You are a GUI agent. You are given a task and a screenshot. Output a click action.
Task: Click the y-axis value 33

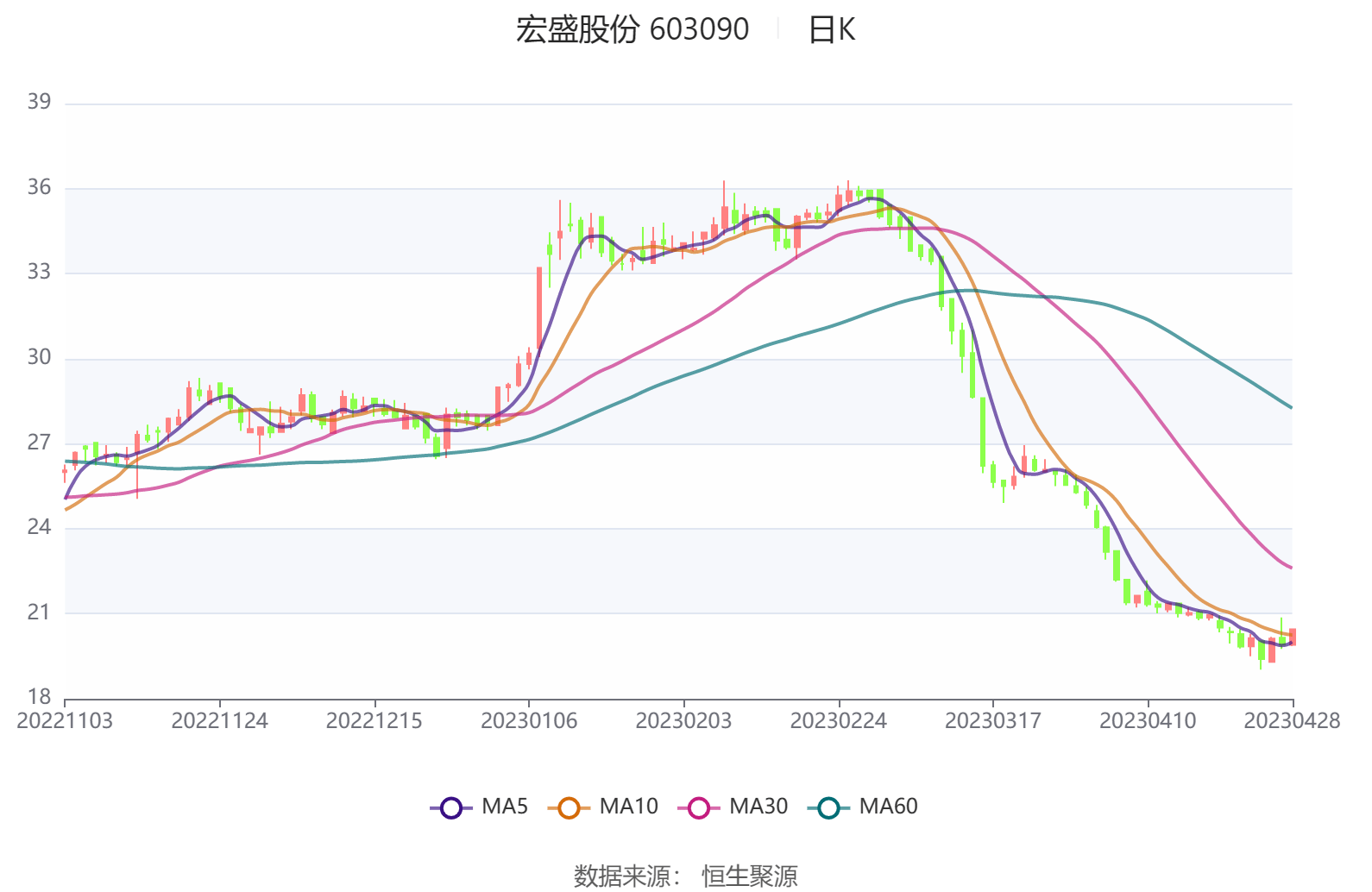[39, 272]
